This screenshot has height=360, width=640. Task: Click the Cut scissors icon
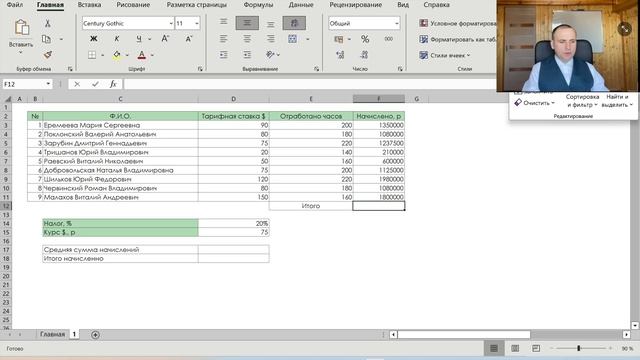48,23
